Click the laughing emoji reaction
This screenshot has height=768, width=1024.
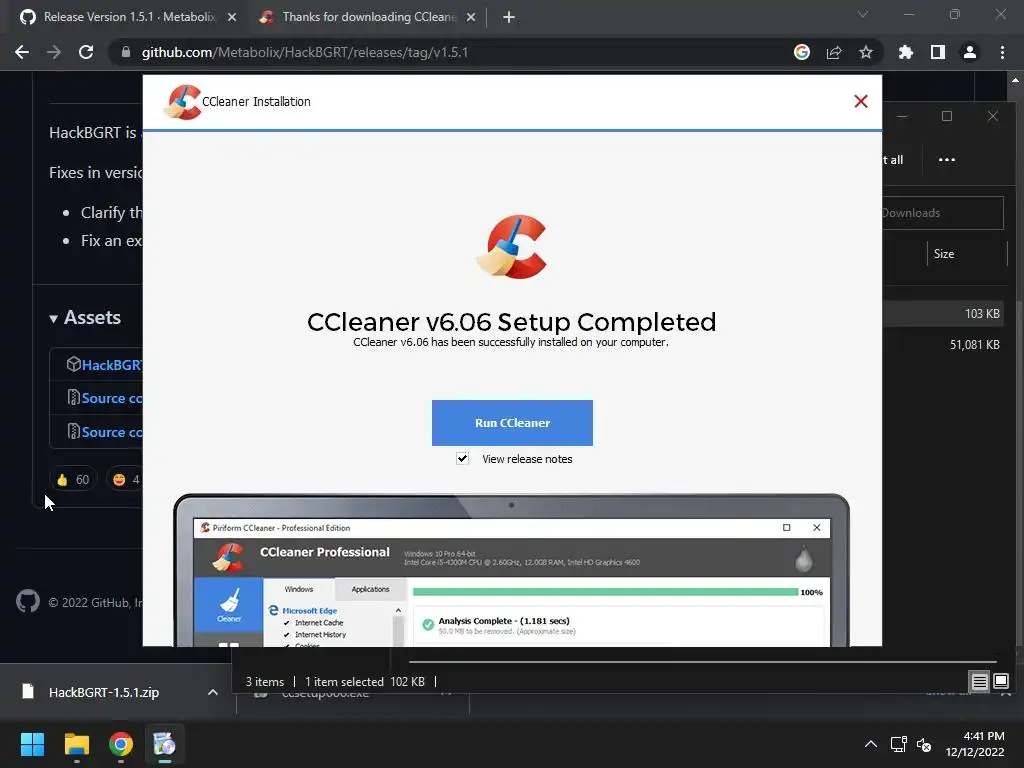[x=125, y=479]
